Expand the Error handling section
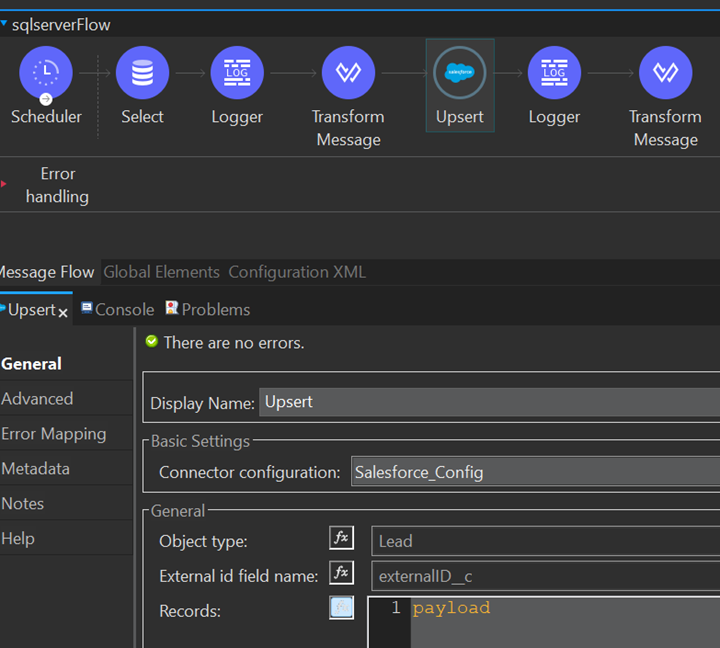720x648 pixels. pyautogui.click(x=4, y=184)
